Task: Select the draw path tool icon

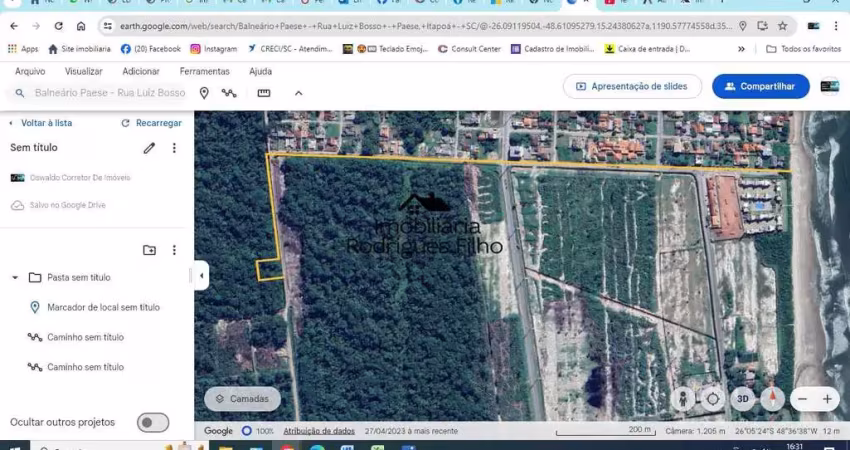Action: point(229,93)
